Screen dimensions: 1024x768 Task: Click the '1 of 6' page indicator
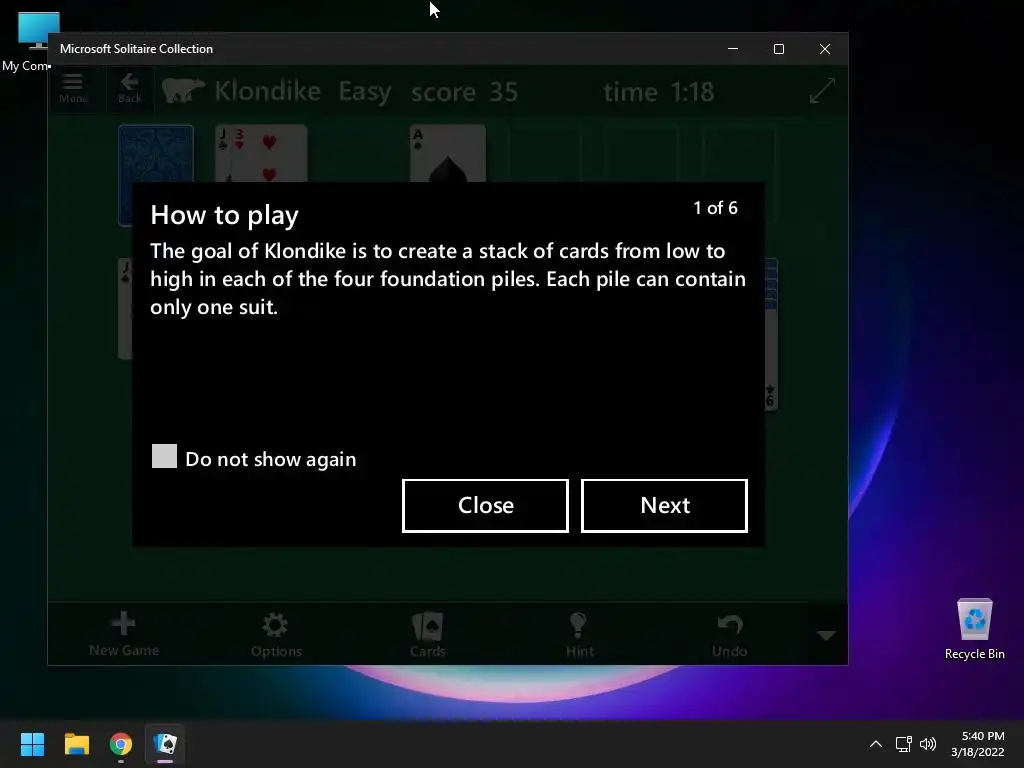coord(715,208)
